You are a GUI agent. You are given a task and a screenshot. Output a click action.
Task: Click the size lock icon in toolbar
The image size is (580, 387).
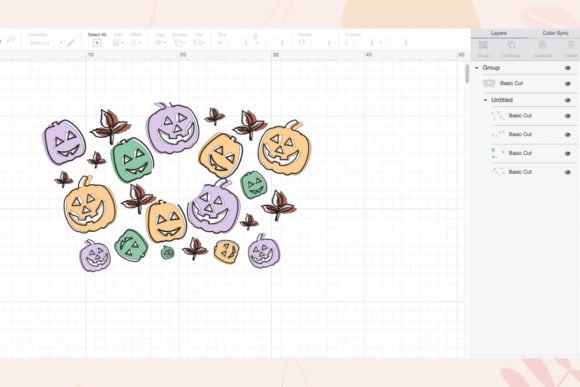point(256,36)
